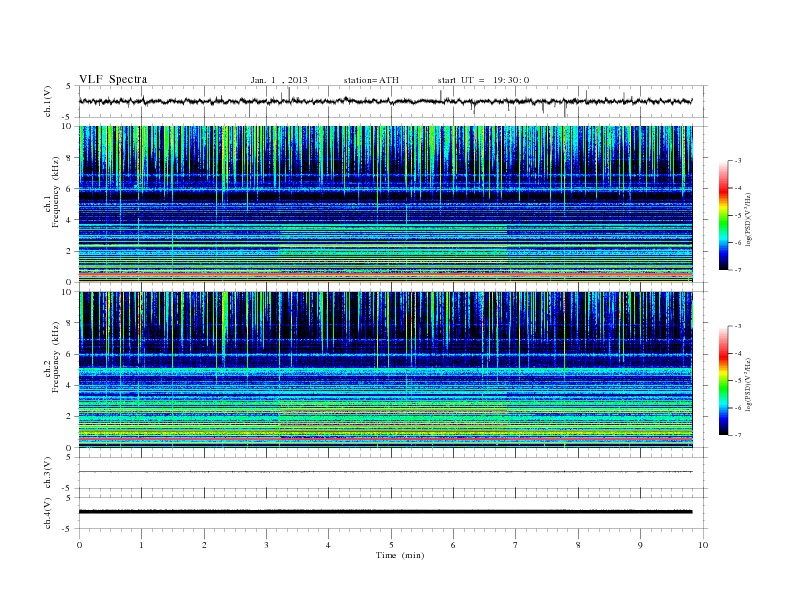This screenshot has width=792, height=612.
Task: Click inside the ch.2 spectrogram panel
Action: tap(385, 370)
